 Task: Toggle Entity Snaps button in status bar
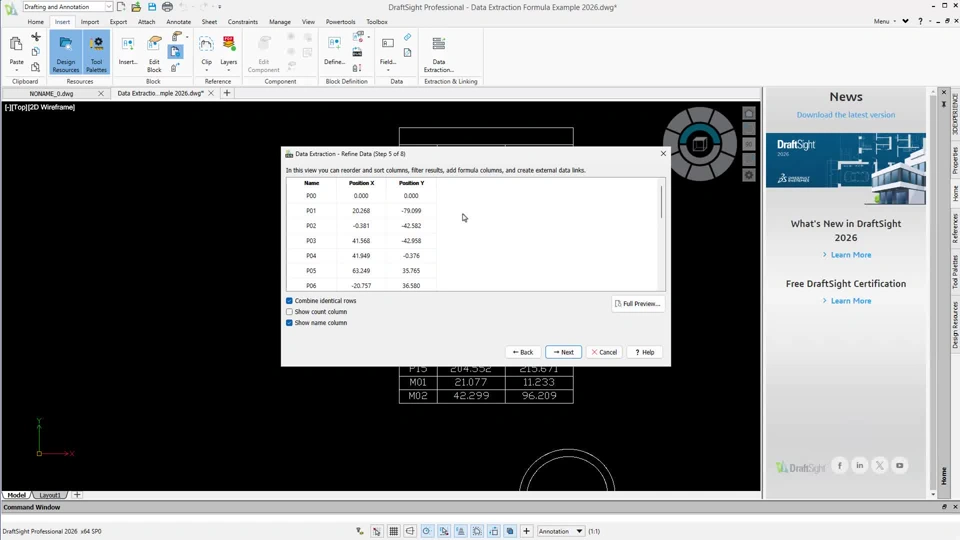tap(444, 531)
